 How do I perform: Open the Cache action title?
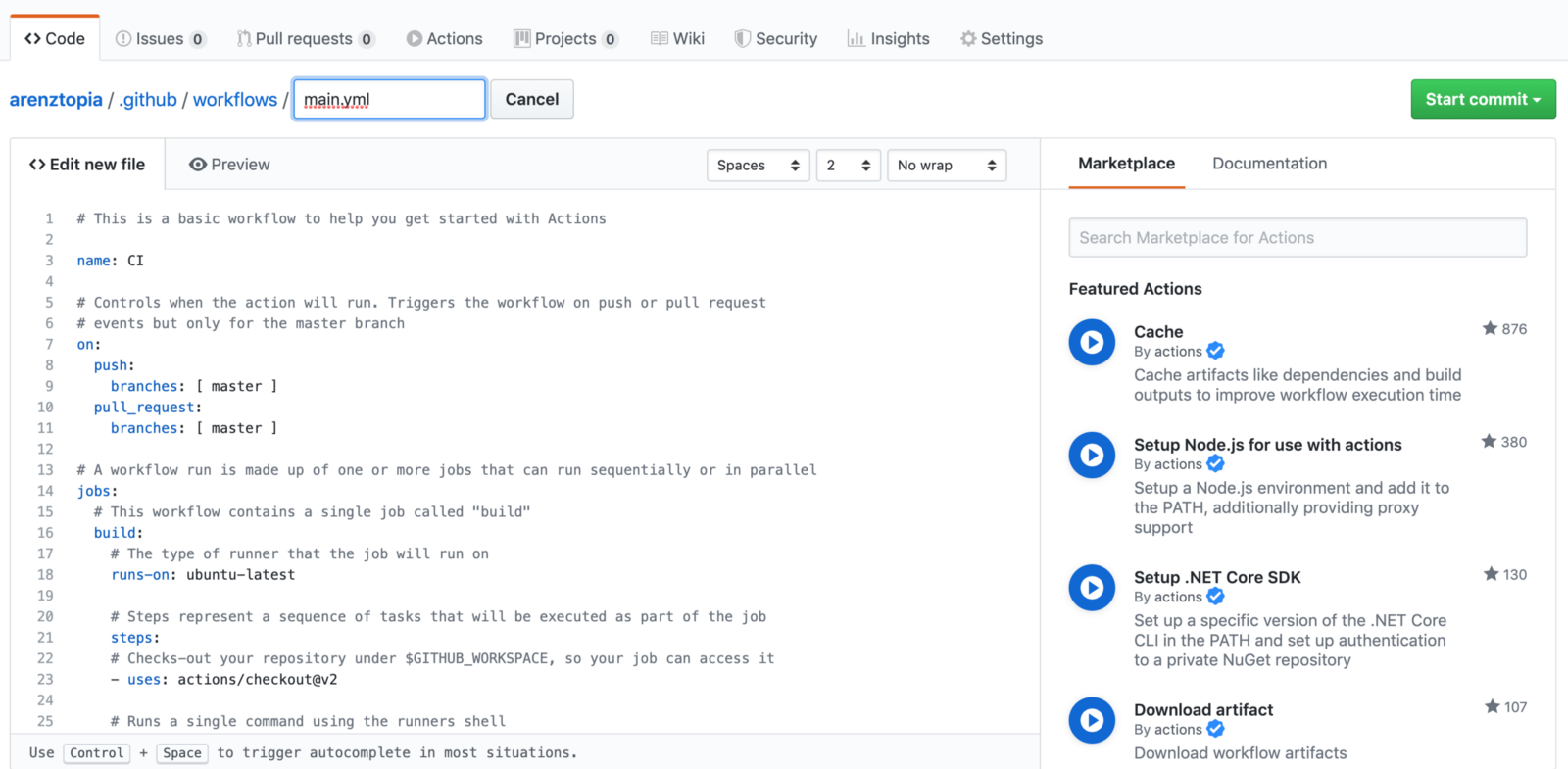pyautogui.click(x=1158, y=332)
